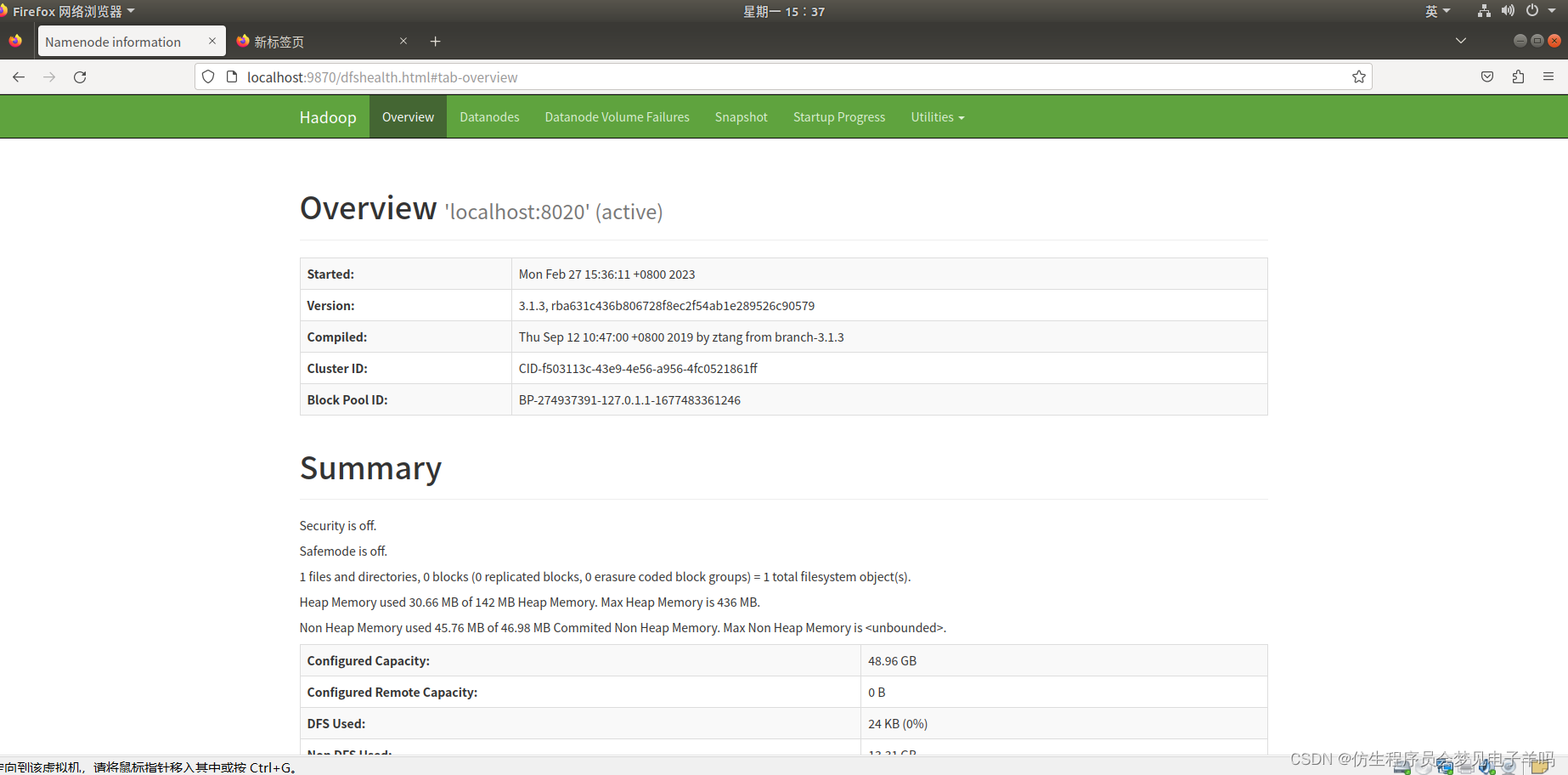The height and width of the screenshot is (775, 1568).
Task: Close the 新标签页 tab
Action: (x=403, y=41)
